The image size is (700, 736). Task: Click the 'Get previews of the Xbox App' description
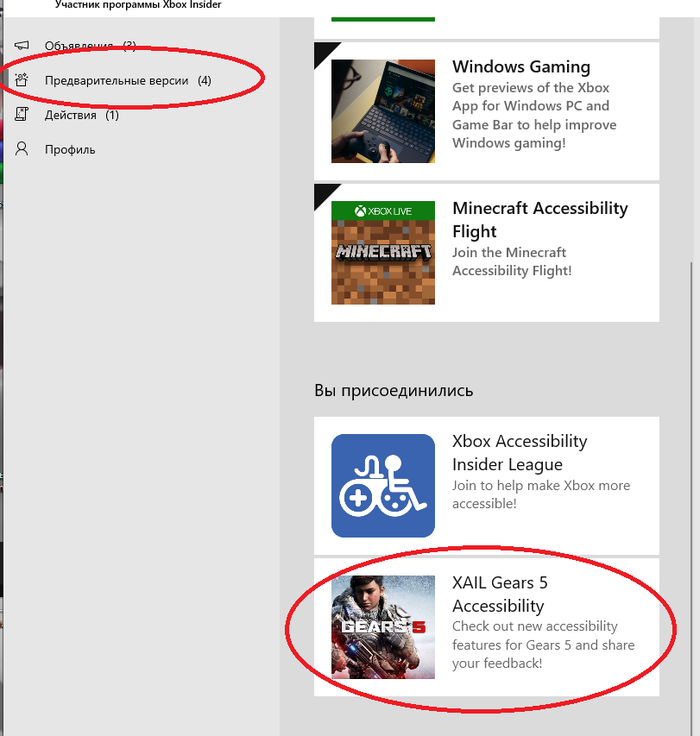[x=534, y=115]
